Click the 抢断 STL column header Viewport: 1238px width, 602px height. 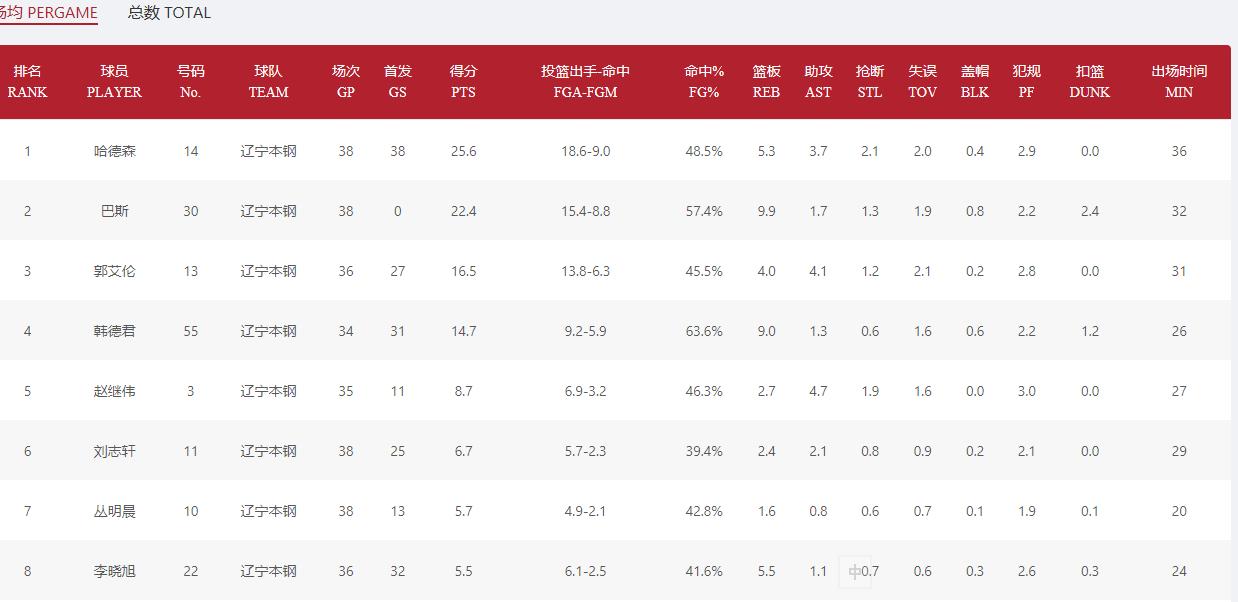coord(870,82)
